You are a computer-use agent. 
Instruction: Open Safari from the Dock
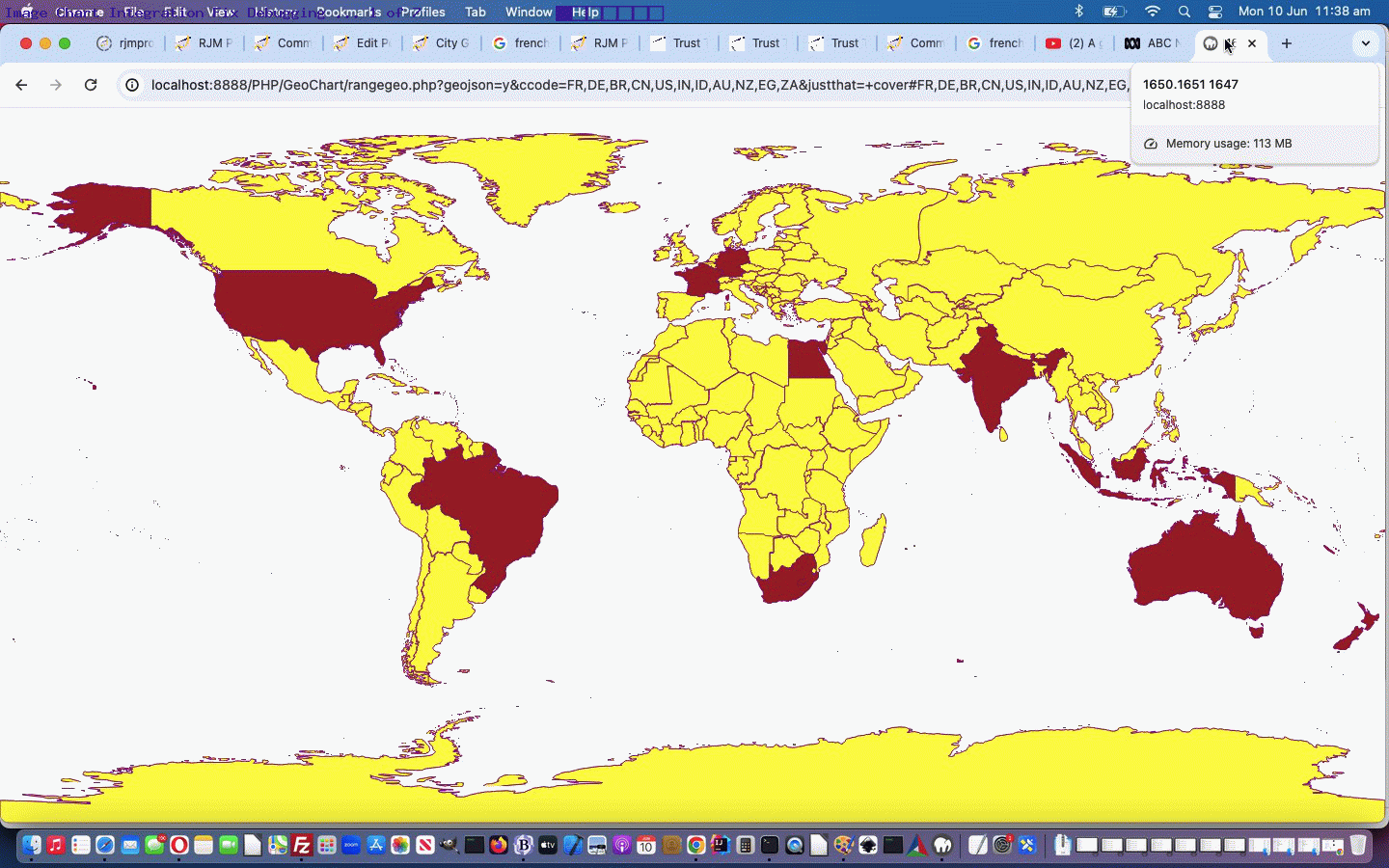tap(105, 846)
